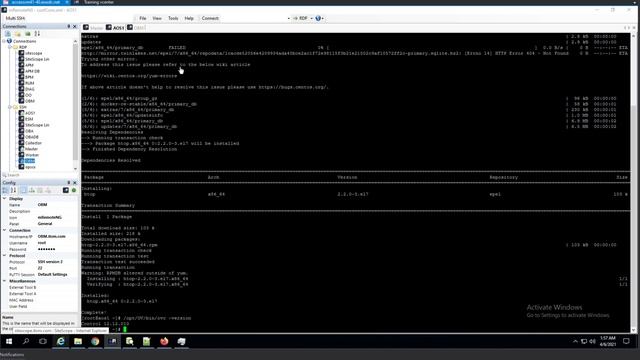
Task: Collapse the Connections root node
Action: (x=4, y=41)
